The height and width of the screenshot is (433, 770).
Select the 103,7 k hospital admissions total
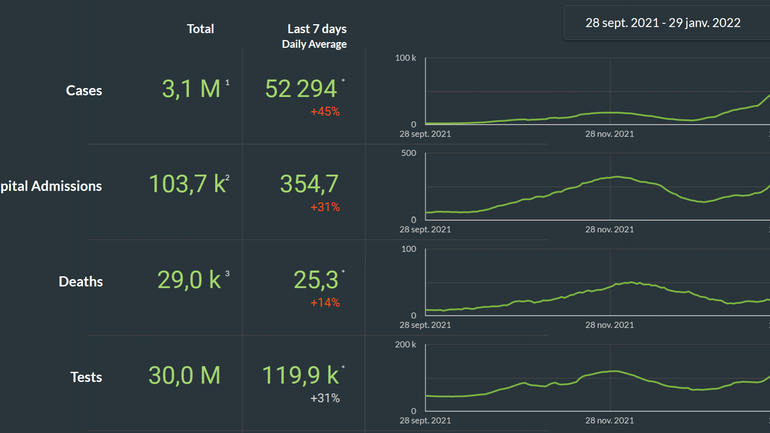(185, 184)
